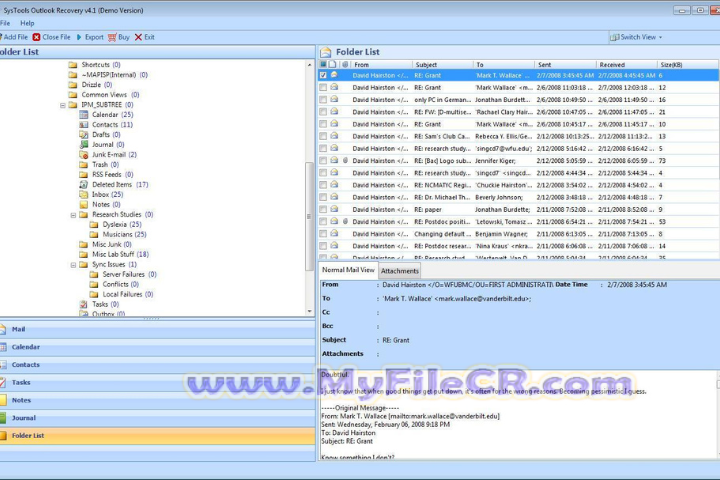Select the Drafts folder icon

(x=84, y=135)
